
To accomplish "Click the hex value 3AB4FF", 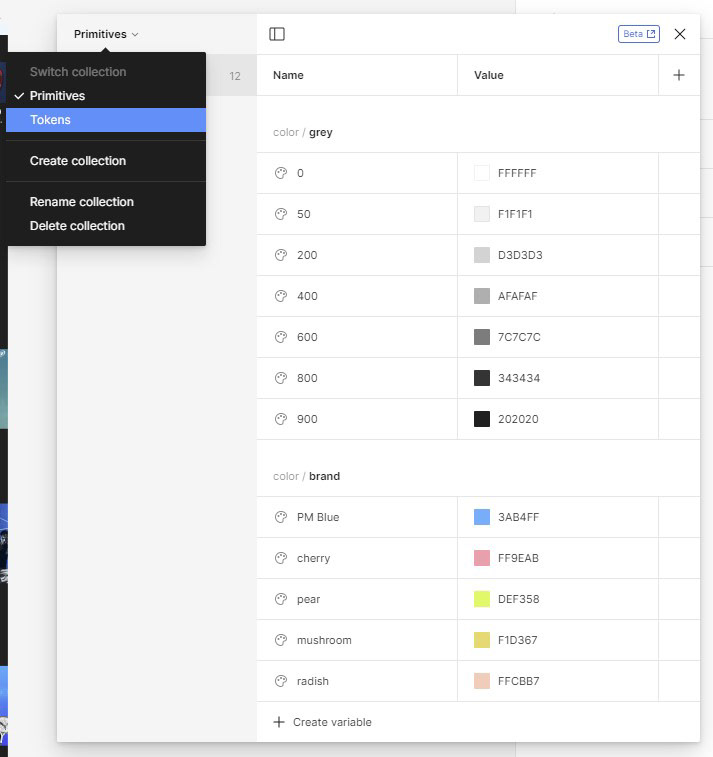I will point(518,518).
